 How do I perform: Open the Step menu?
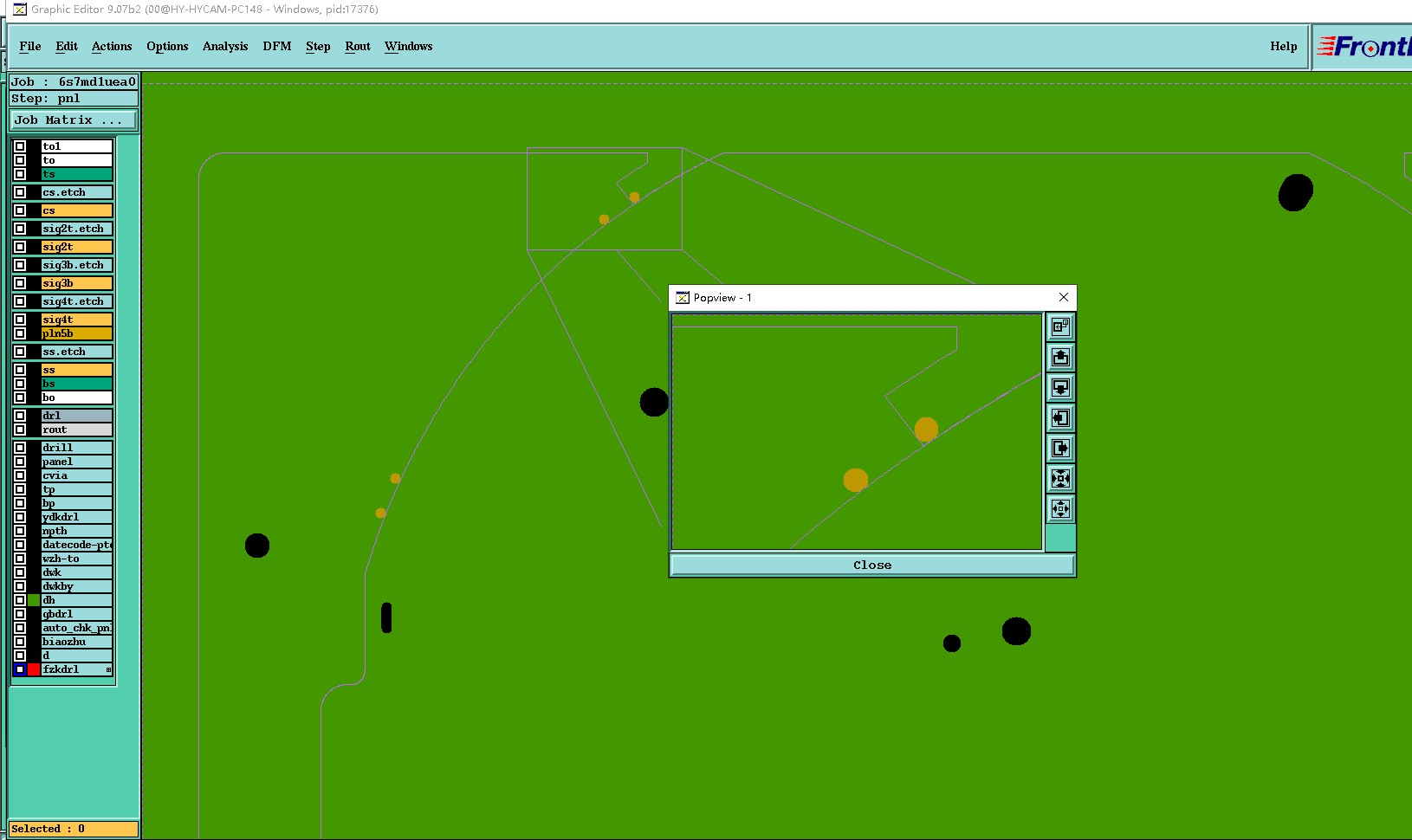(x=318, y=47)
